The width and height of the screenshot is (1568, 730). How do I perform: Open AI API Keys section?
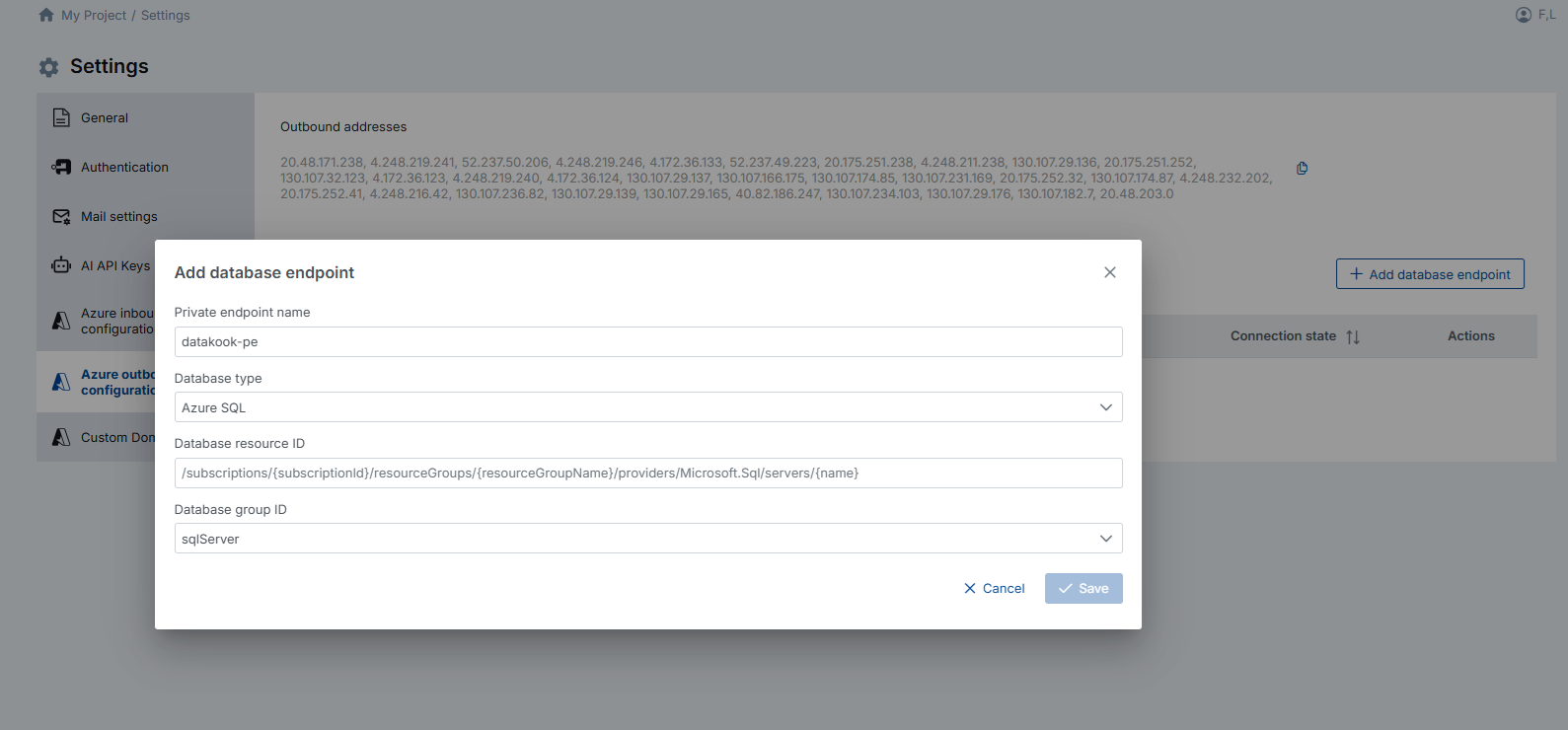pyautogui.click(x=96, y=265)
